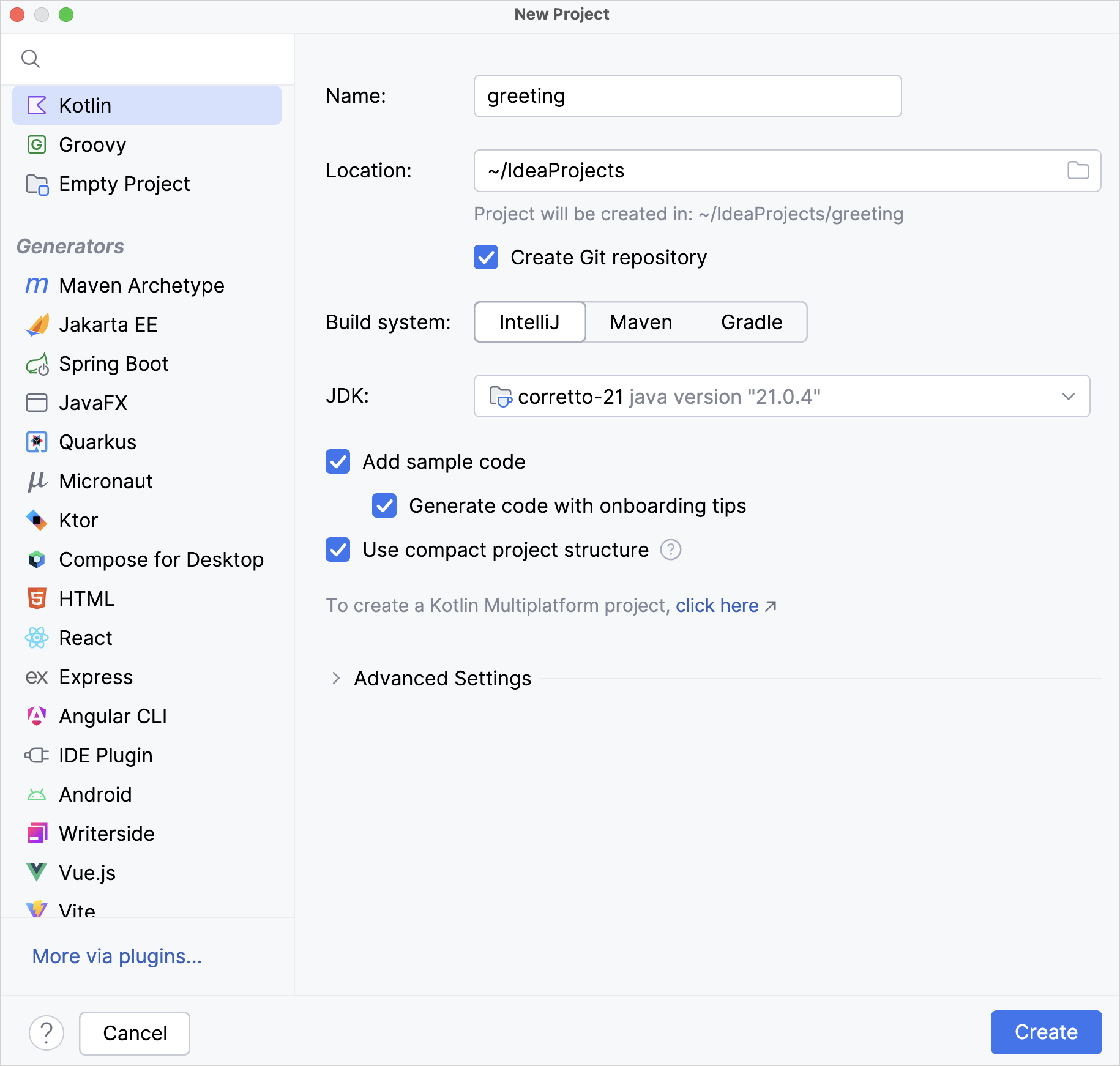1120x1066 pixels.
Task: Switch build system to Gradle
Action: point(751,322)
